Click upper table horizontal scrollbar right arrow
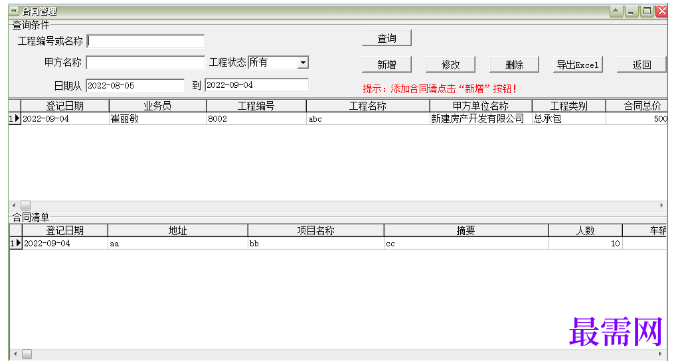 [x=661, y=205]
